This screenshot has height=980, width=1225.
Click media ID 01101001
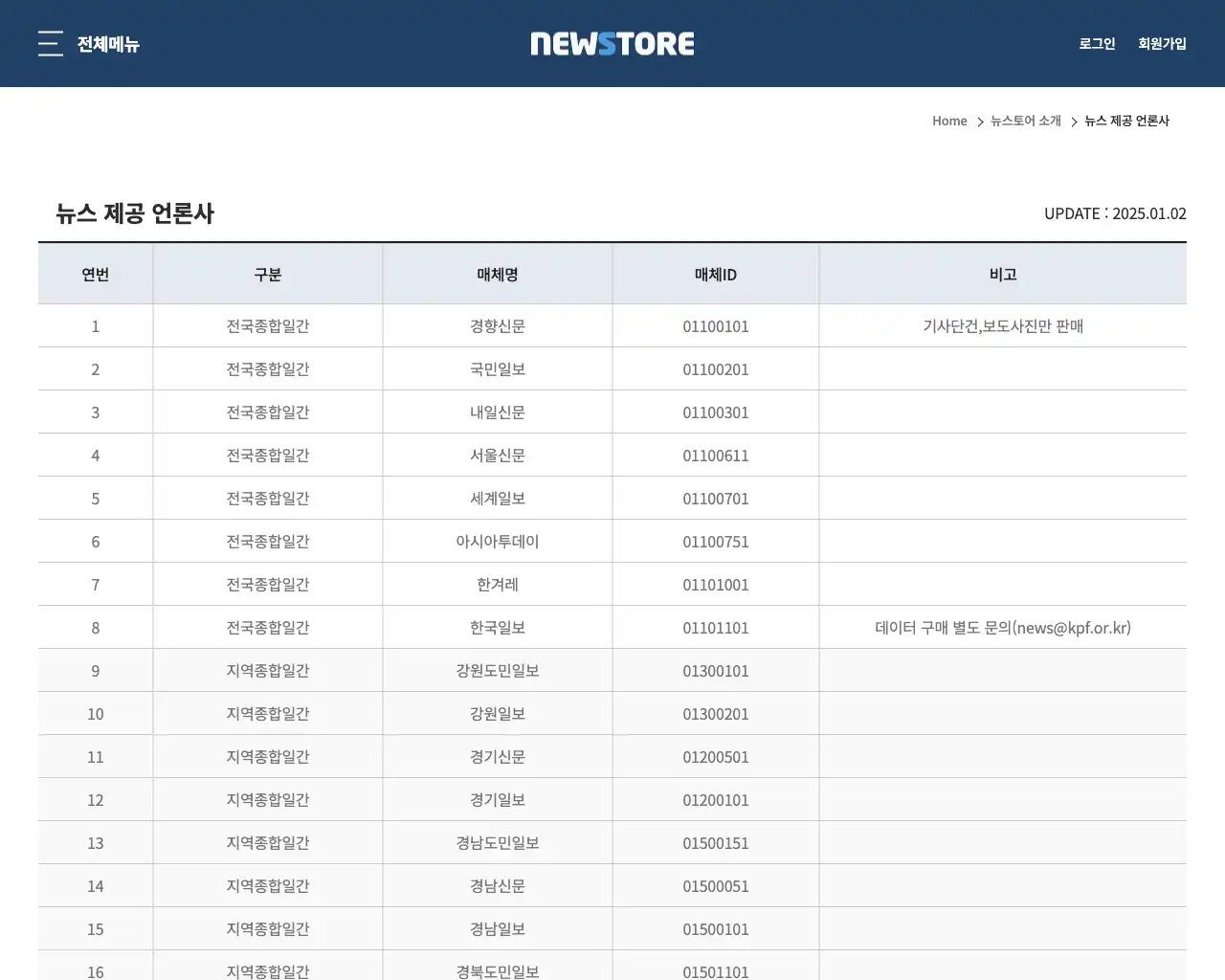point(716,585)
